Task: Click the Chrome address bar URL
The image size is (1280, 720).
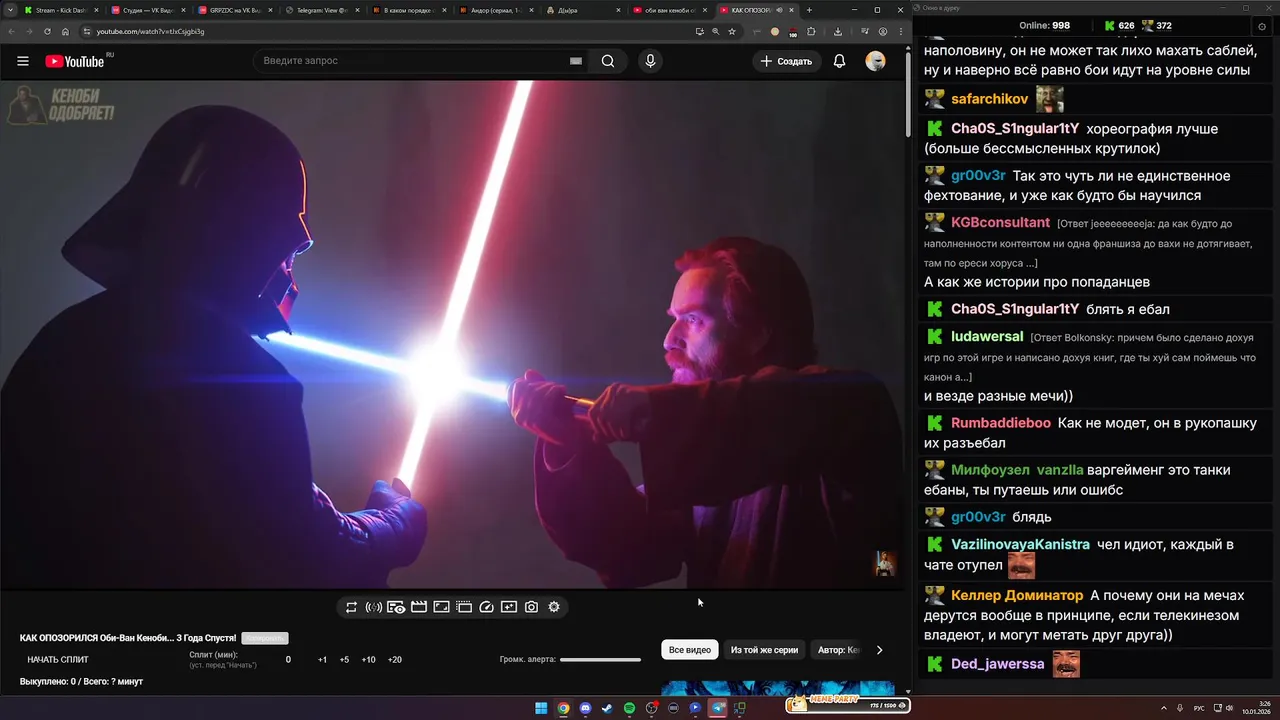Action: pyautogui.click(x=150, y=31)
